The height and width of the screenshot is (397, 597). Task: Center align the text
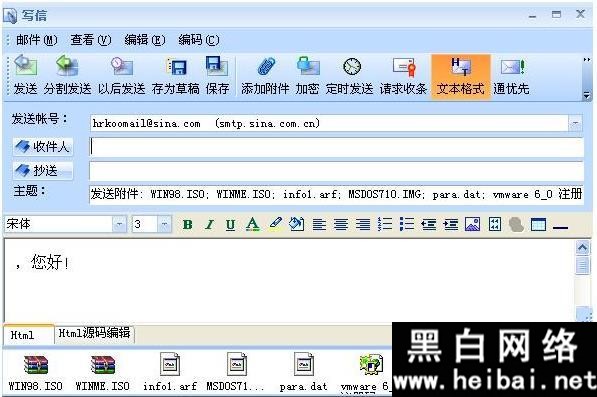341,225
